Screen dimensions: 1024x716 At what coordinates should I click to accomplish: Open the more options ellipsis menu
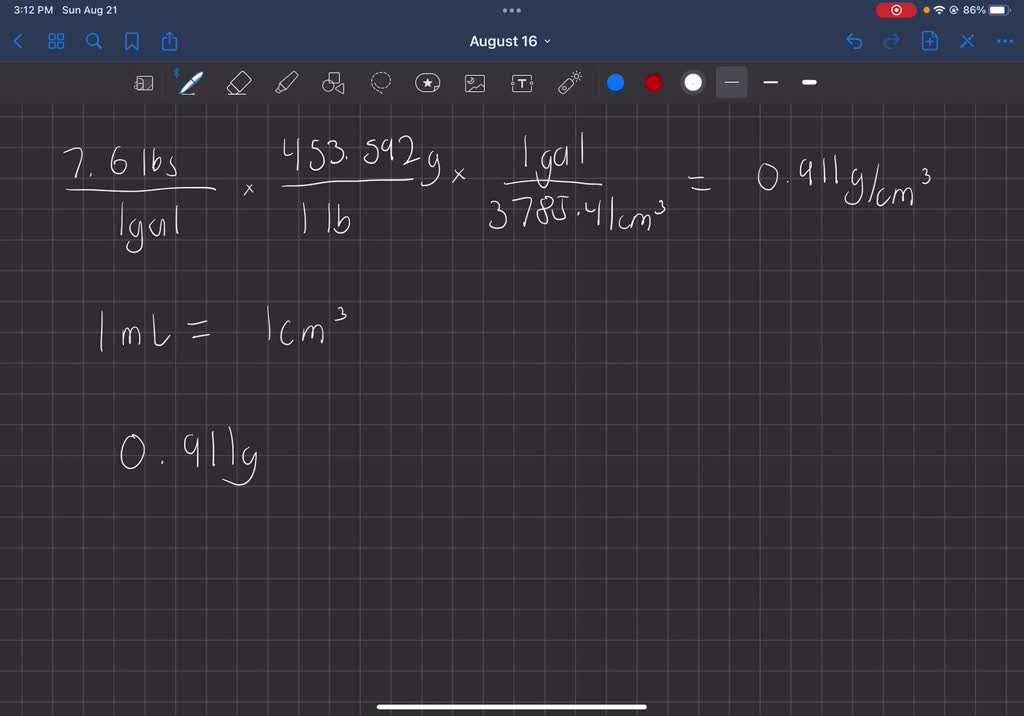1004,41
